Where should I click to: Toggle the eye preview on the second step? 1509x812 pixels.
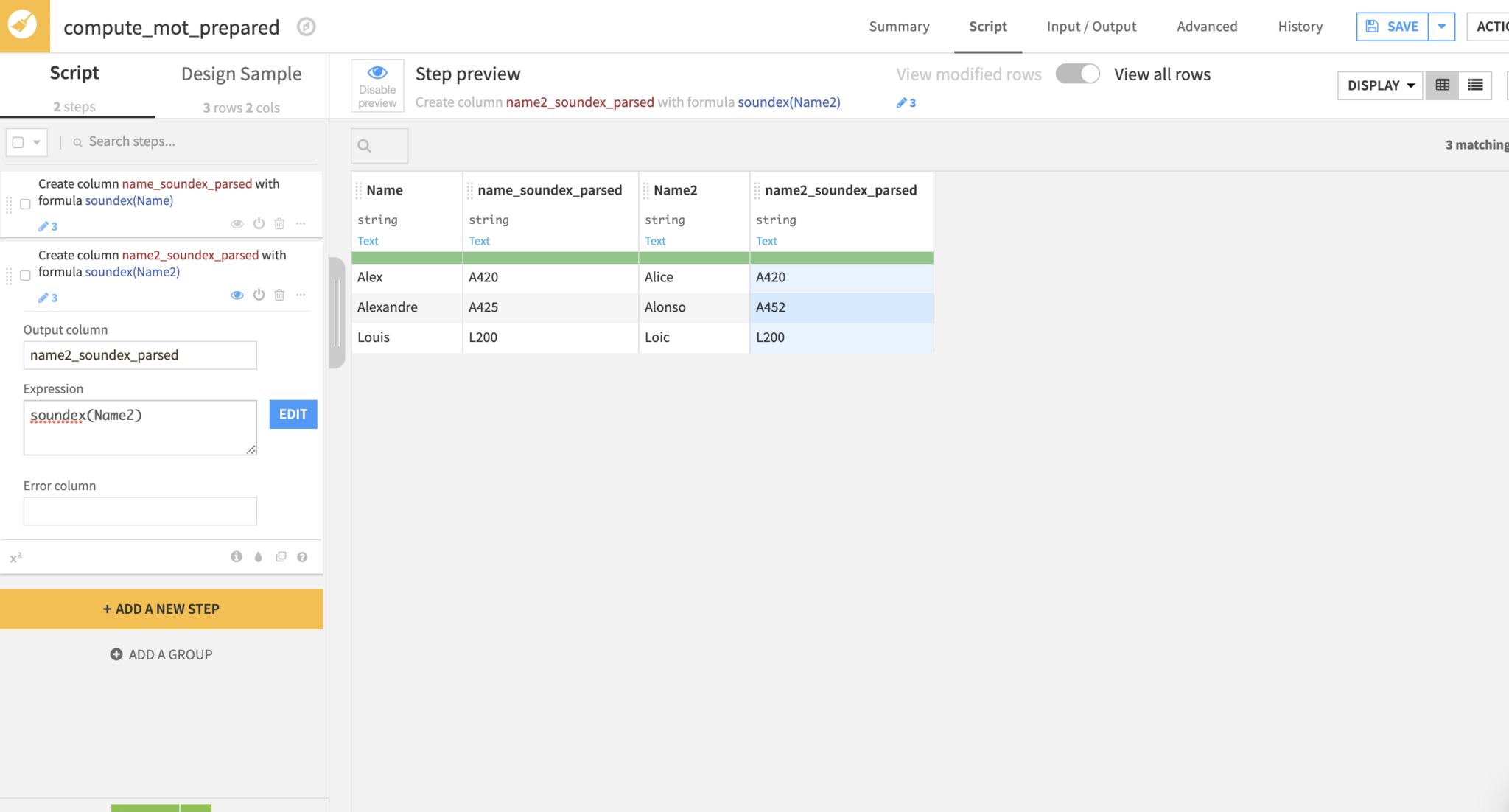coord(237,295)
